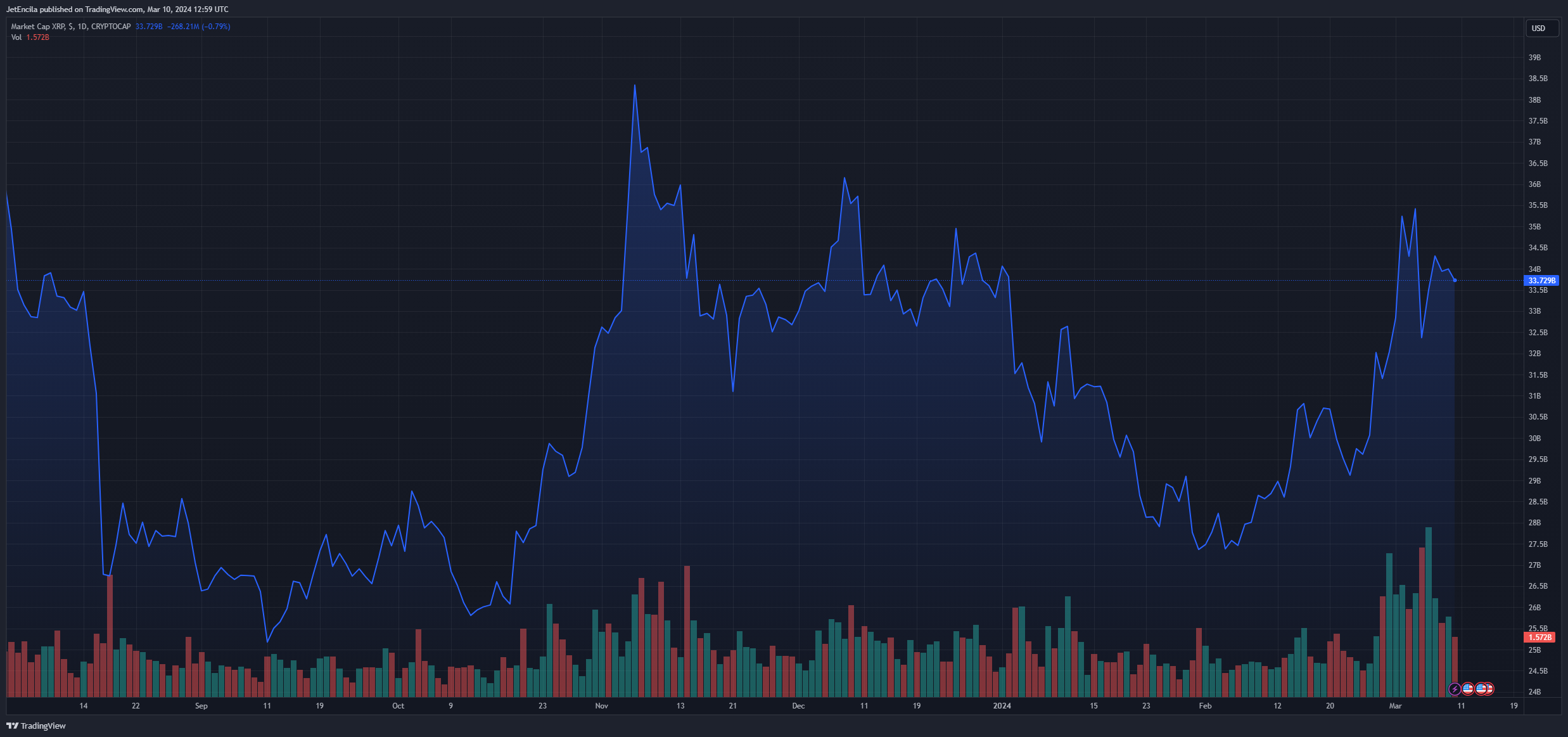Click the 38.5B price axis label

tap(1538, 79)
